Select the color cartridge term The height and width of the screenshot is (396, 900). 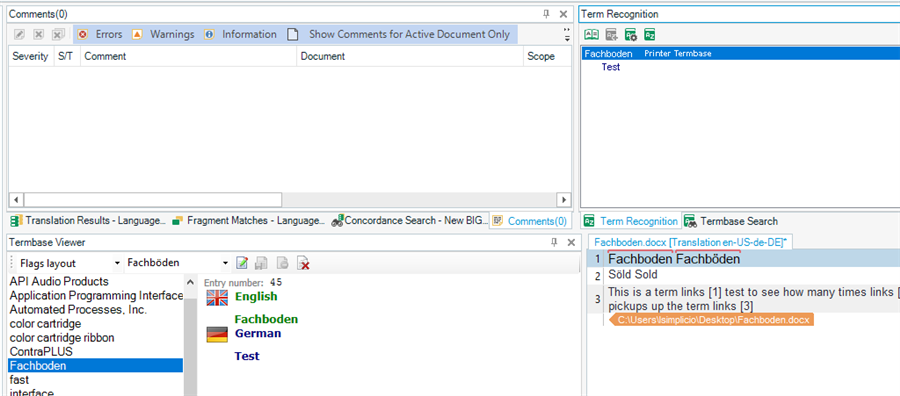(45, 324)
